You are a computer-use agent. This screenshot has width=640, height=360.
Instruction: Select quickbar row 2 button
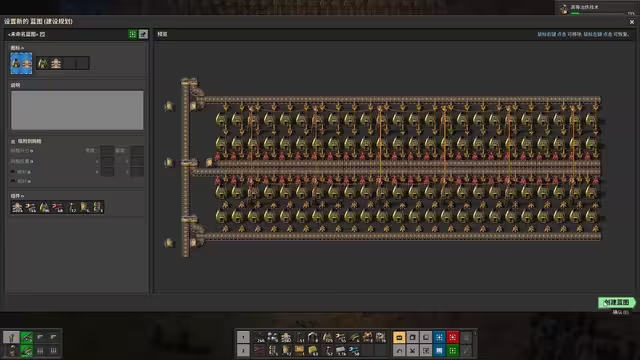click(243, 351)
